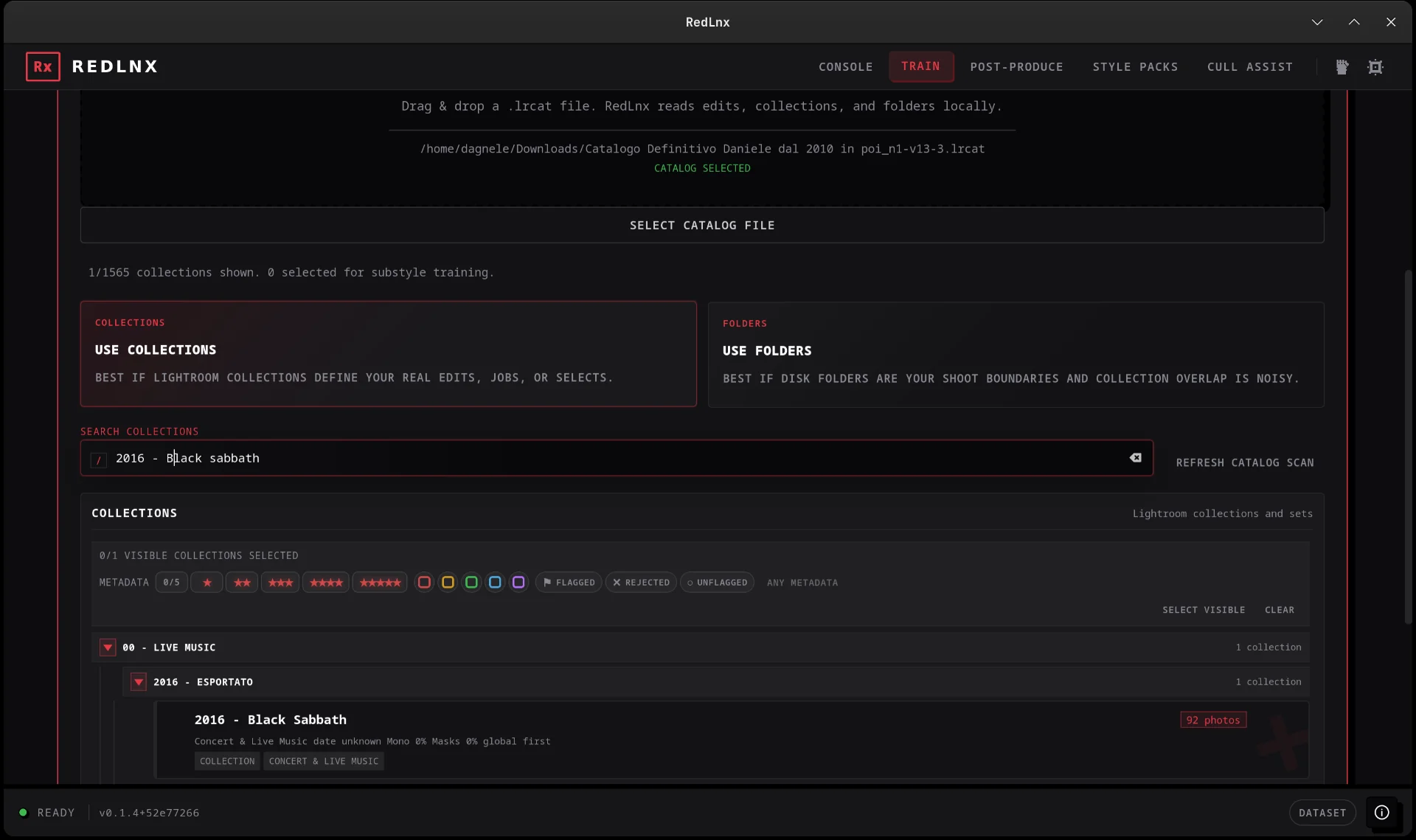The image size is (1416, 840).
Task: Click CLEAR selection button
Action: 1280,610
